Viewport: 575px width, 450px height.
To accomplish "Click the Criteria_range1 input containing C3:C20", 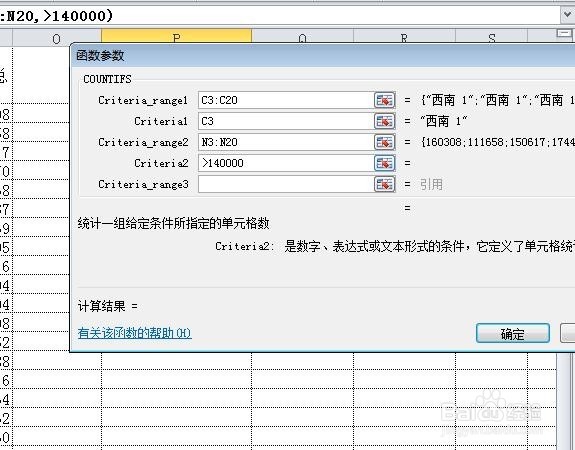I will click(x=286, y=100).
